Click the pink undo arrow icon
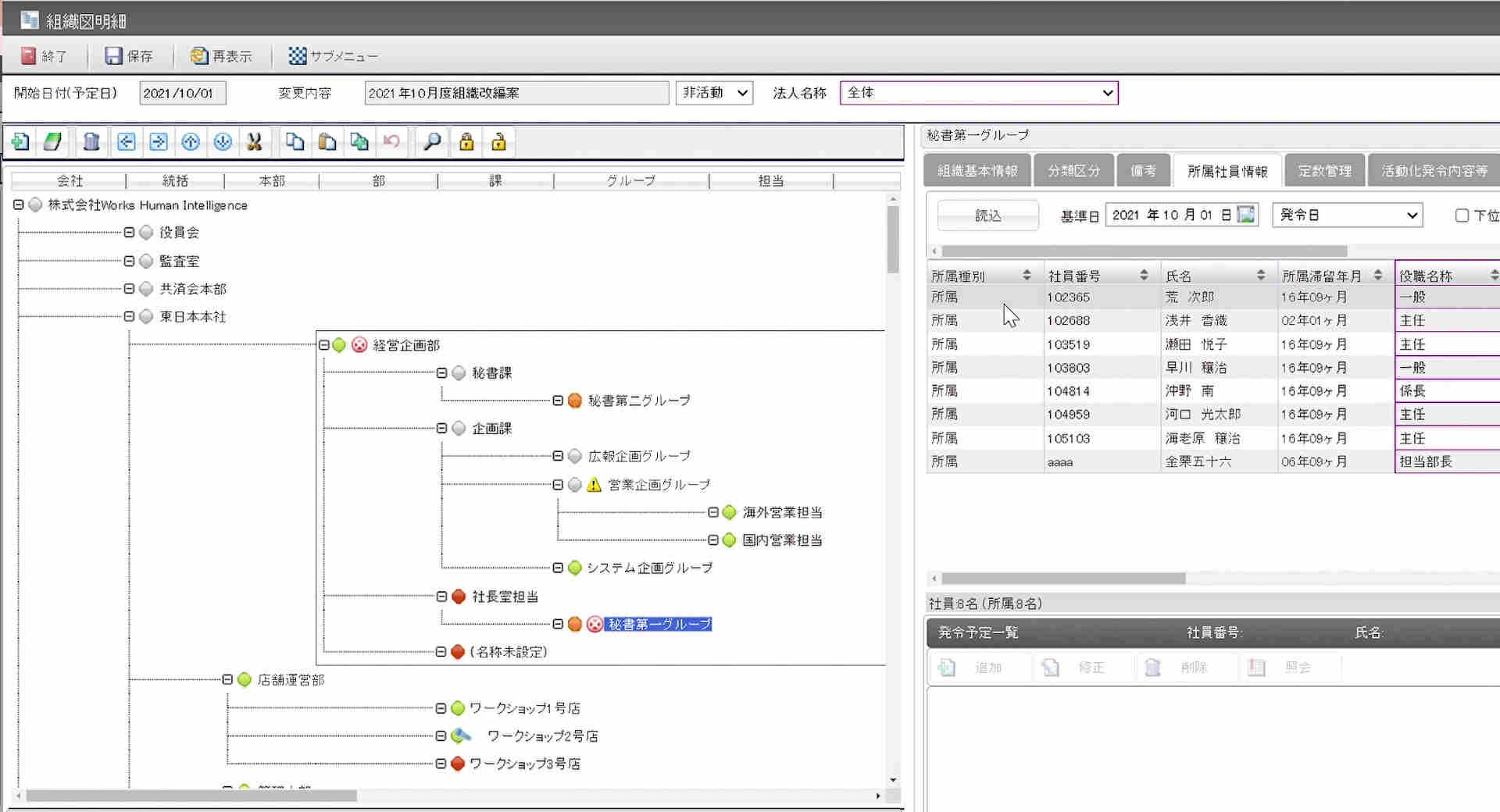The height and width of the screenshot is (812, 1500). click(391, 141)
